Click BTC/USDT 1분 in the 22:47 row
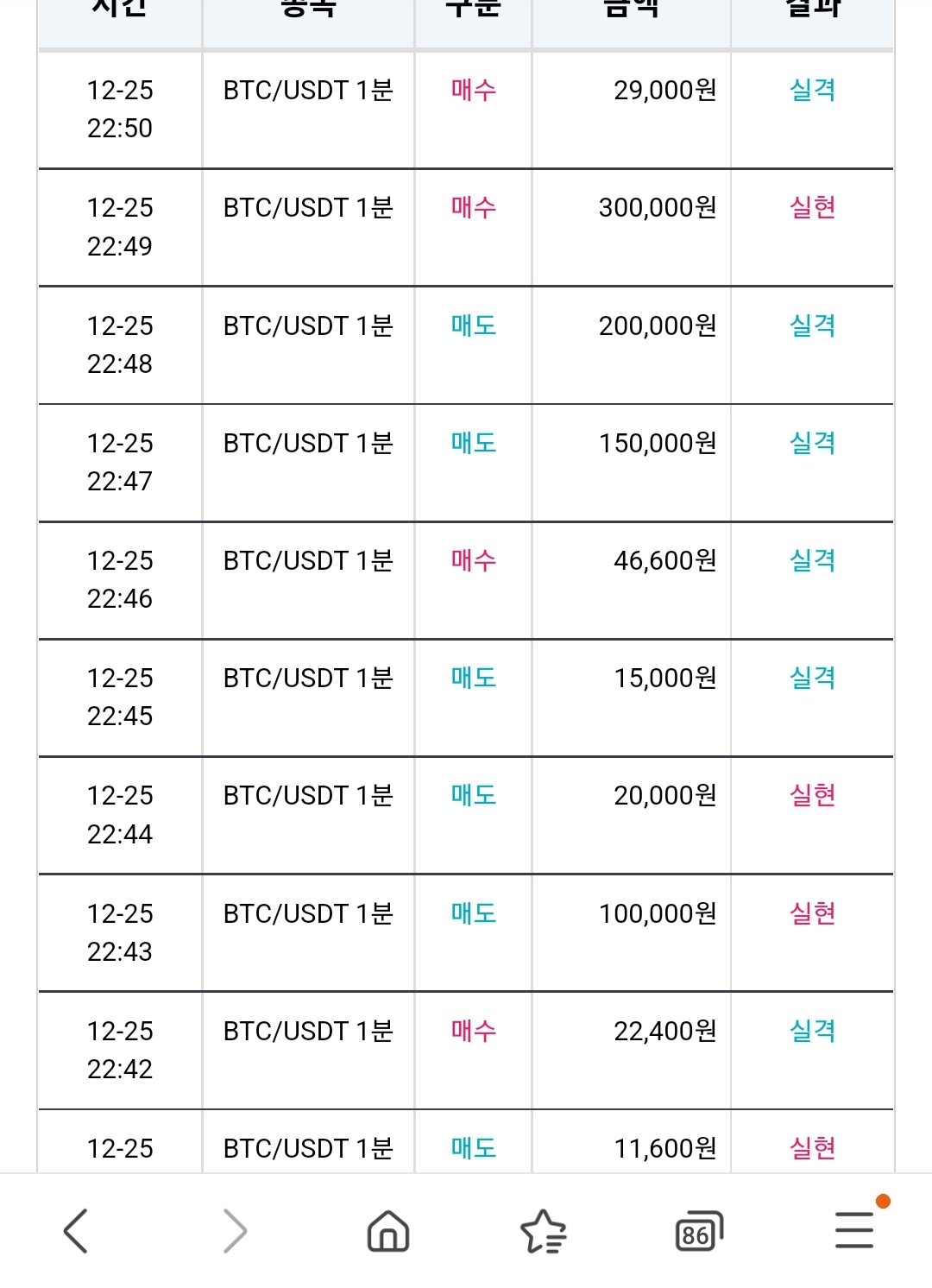The width and height of the screenshot is (932, 1288). point(308,443)
